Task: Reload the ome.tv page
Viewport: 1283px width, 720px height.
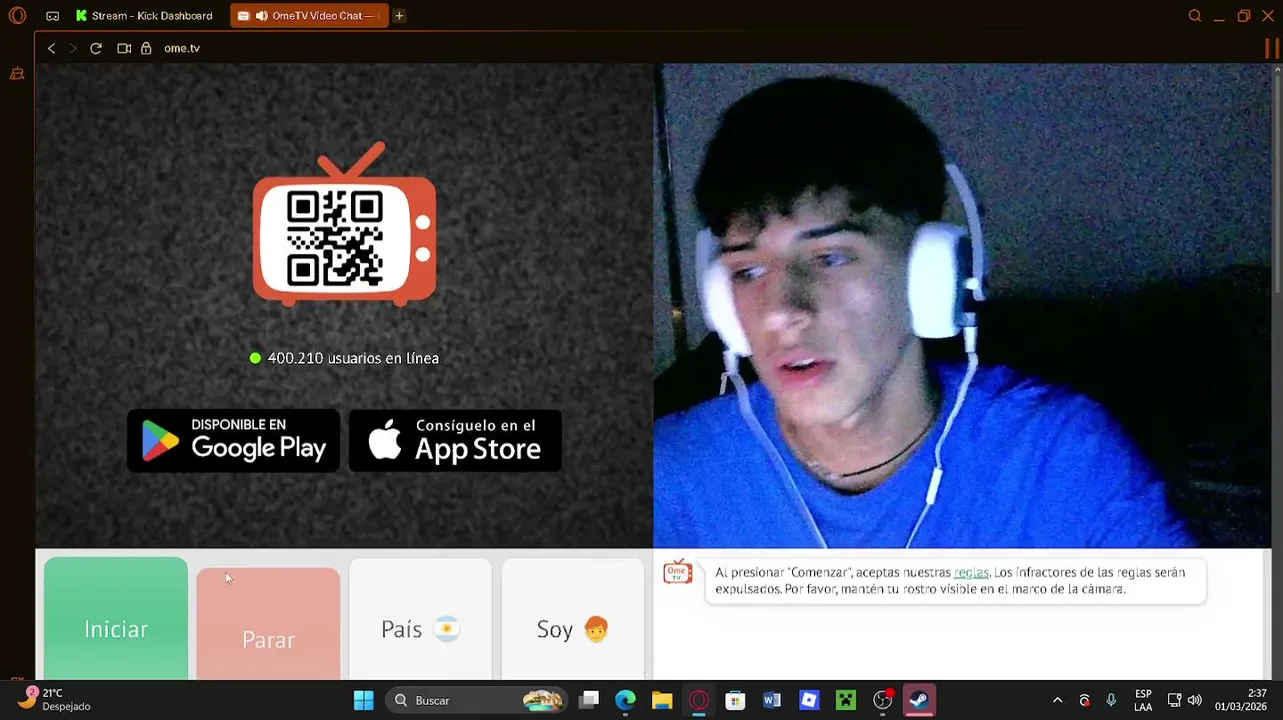Action: pos(96,48)
